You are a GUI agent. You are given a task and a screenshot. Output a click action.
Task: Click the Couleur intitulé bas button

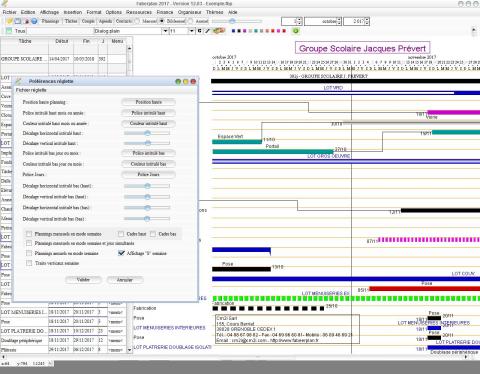coord(148,164)
